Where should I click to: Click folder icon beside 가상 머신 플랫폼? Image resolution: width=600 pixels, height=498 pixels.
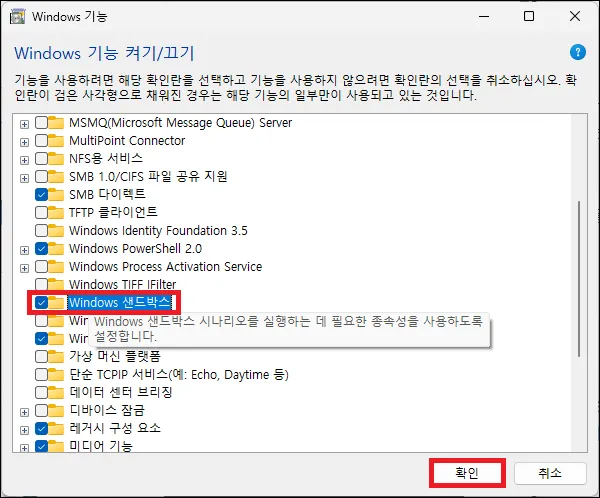(x=56, y=356)
